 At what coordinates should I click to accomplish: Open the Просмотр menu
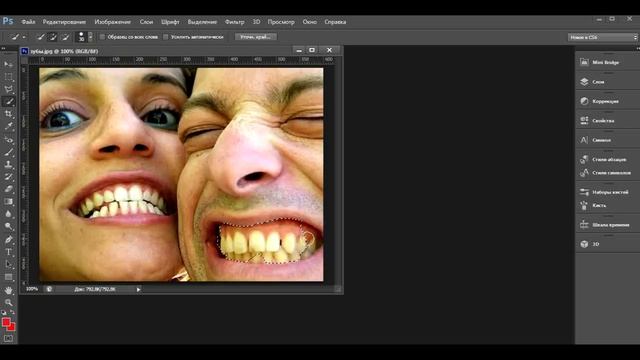(281, 22)
